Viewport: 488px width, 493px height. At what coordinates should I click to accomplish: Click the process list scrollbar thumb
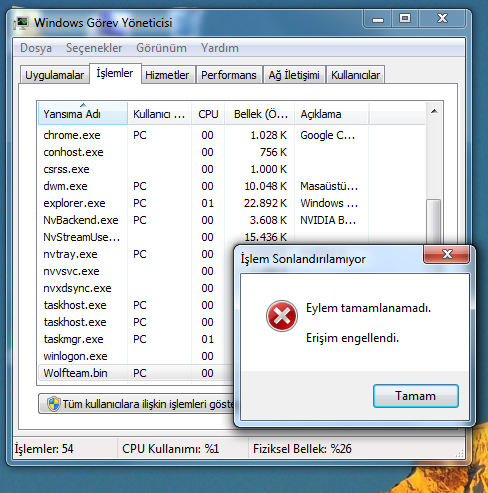[434, 222]
